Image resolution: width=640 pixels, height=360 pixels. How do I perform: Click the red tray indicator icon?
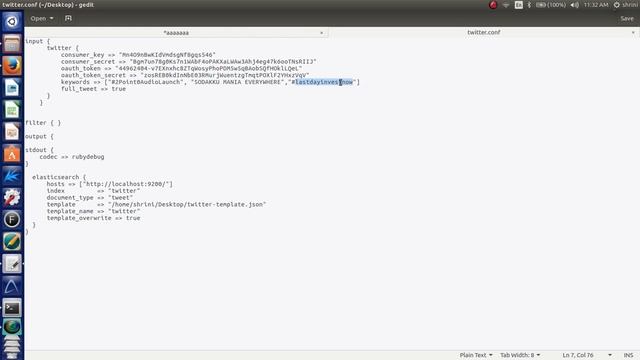[x=493, y=5]
